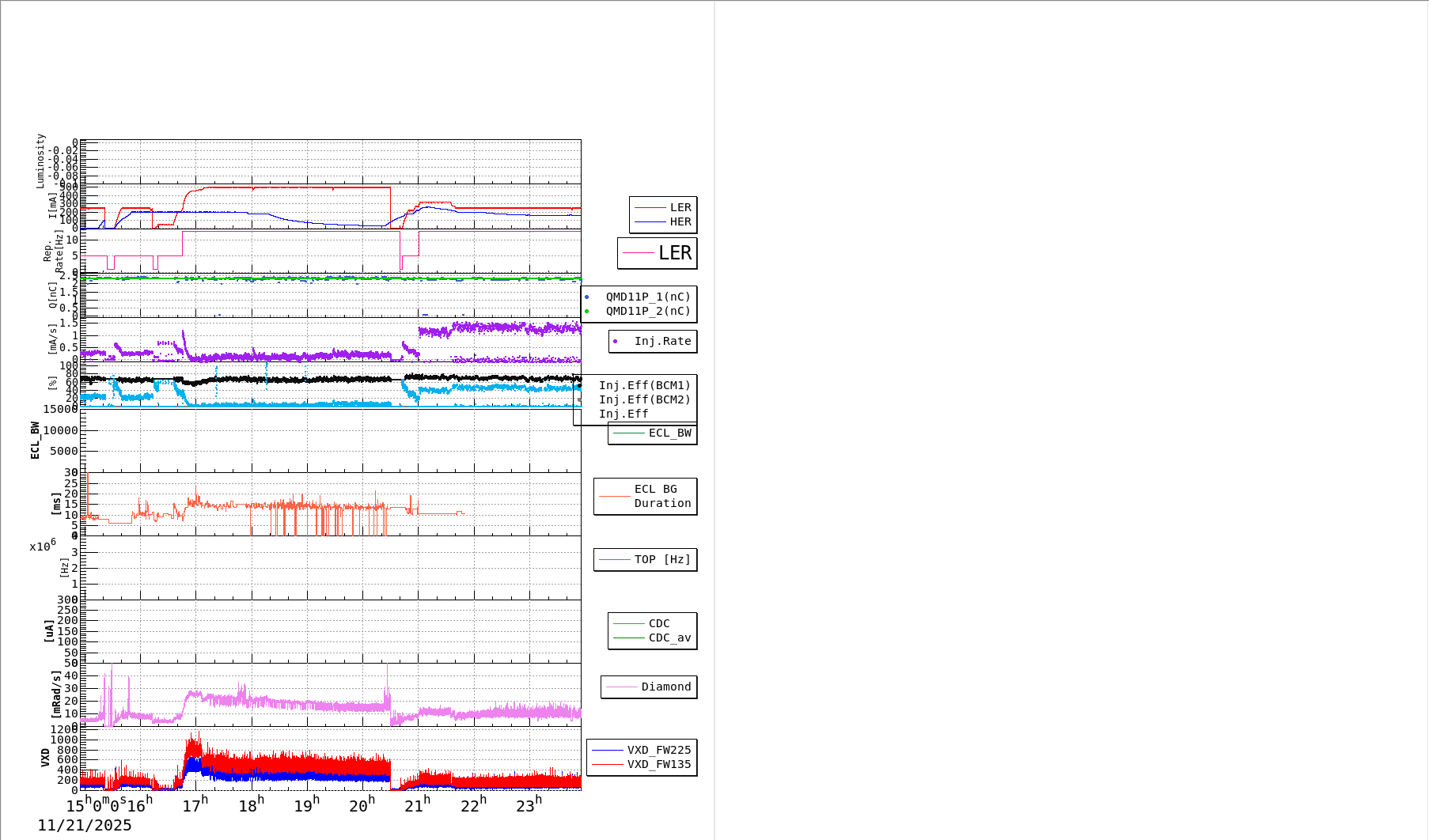This screenshot has width=1429, height=840.
Task: Click the purple Inj.Rate legend marker
Action: pyautogui.click(x=616, y=342)
